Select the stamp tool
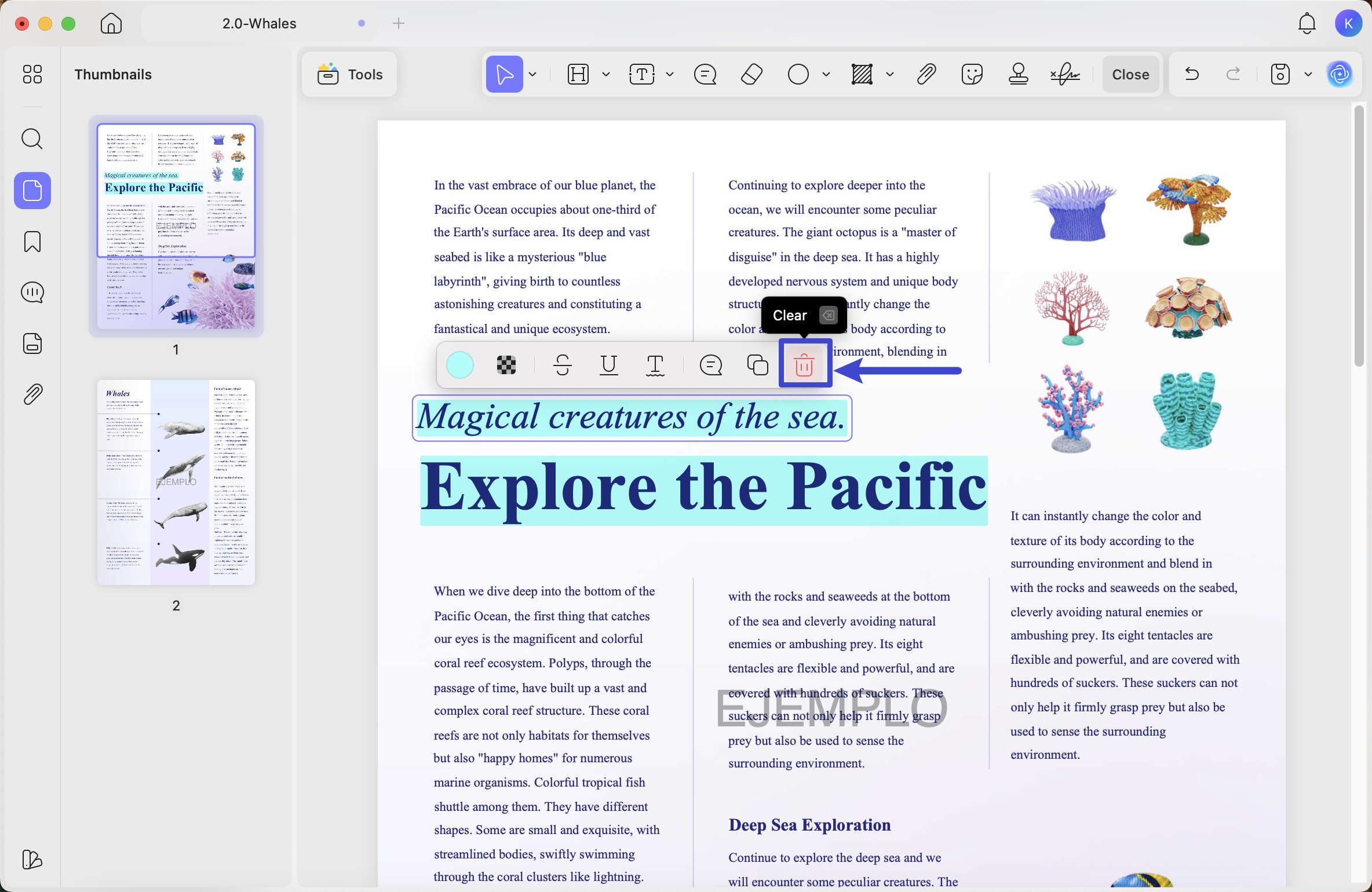1372x892 pixels. click(x=1019, y=74)
